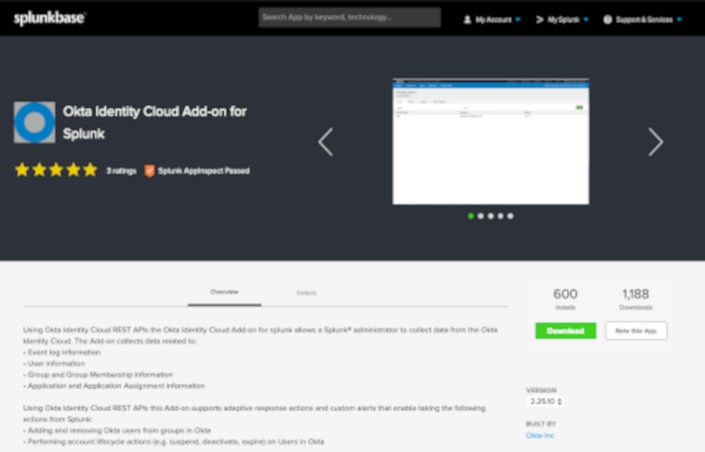The image size is (705, 452).
Task: Click the splunkbase logo
Action: (x=49, y=18)
